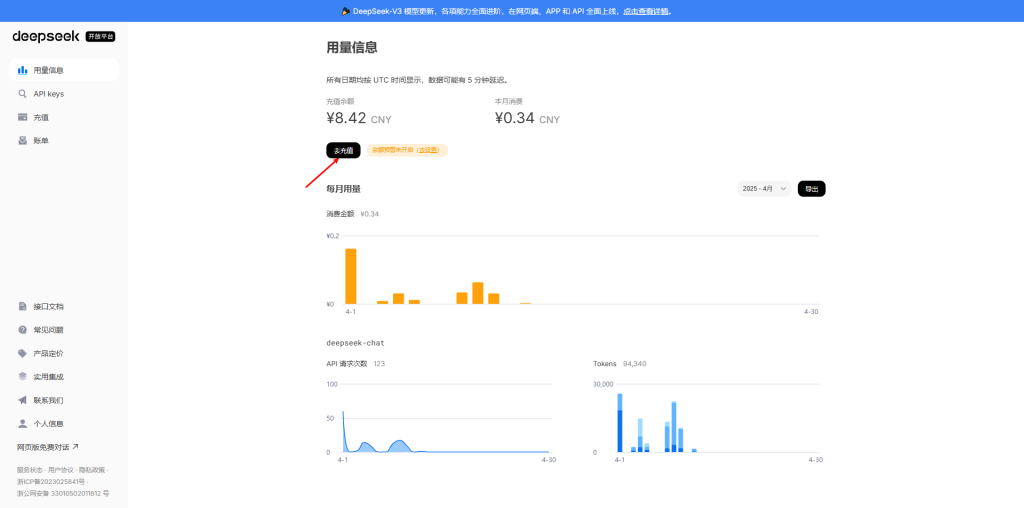Click the API requests area chart peak

click(343, 413)
